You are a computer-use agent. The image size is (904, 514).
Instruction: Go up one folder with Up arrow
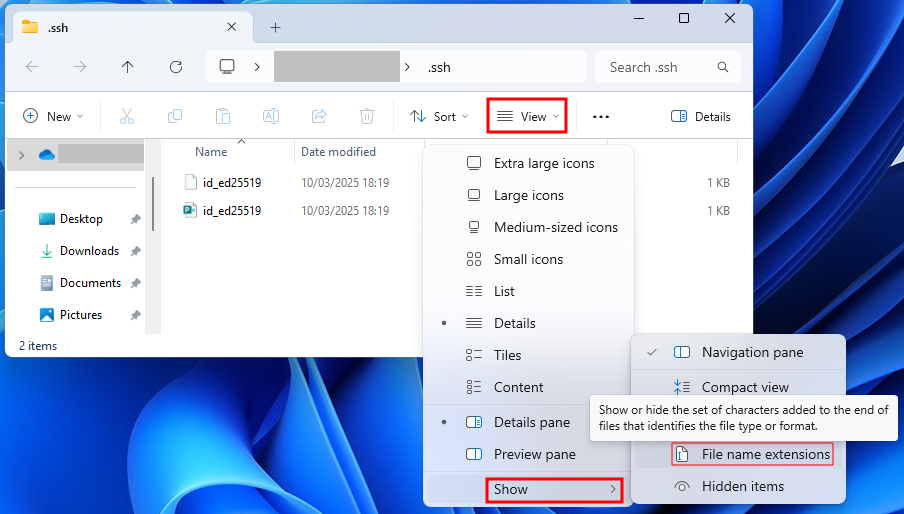tap(127, 67)
